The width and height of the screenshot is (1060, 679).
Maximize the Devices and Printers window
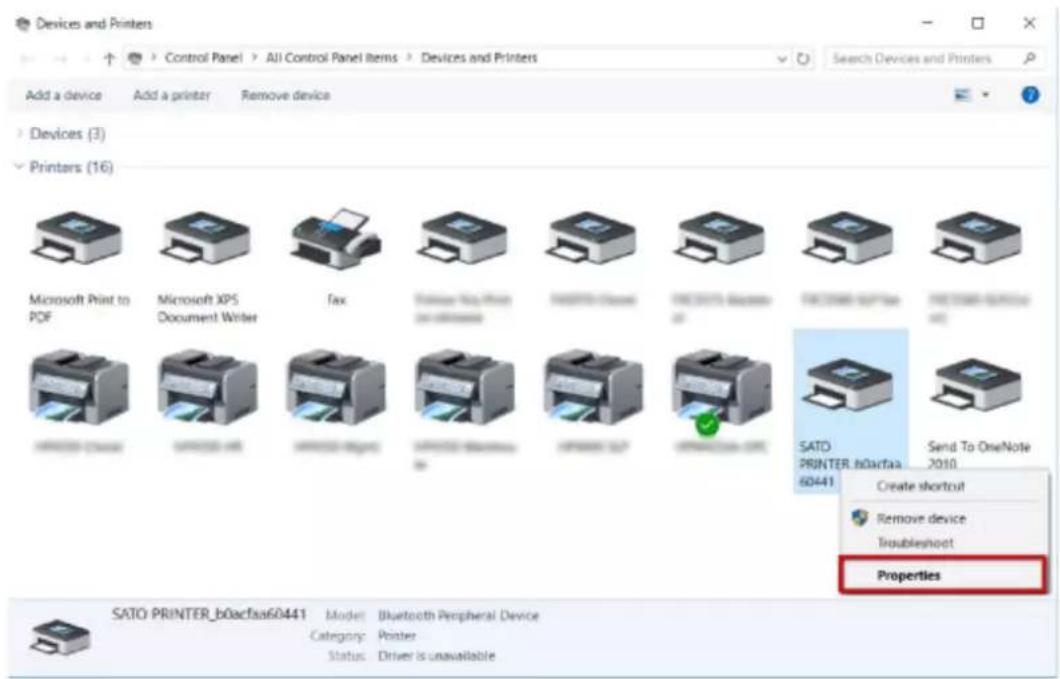point(978,24)
